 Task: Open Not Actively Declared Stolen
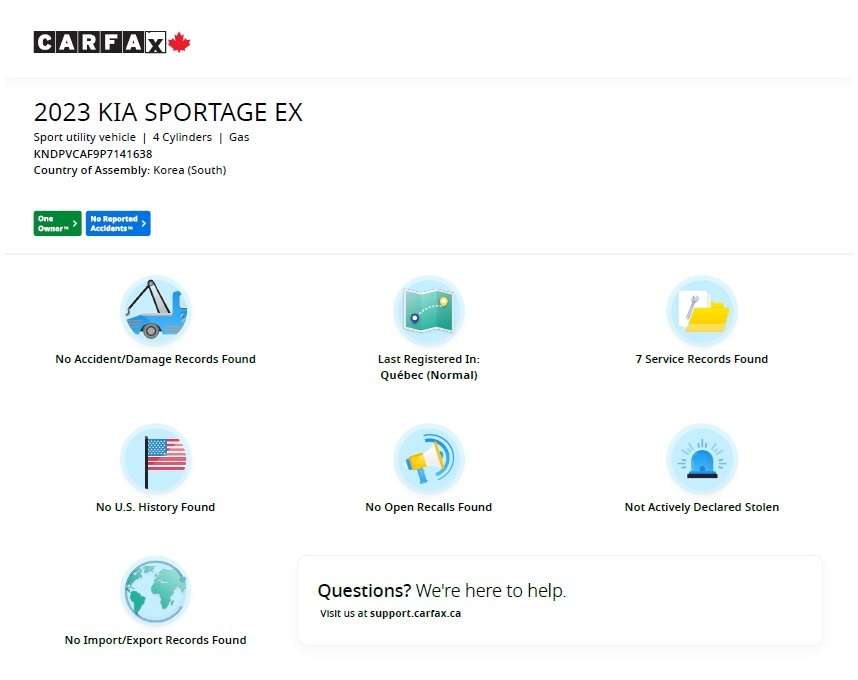click(702, 507)
